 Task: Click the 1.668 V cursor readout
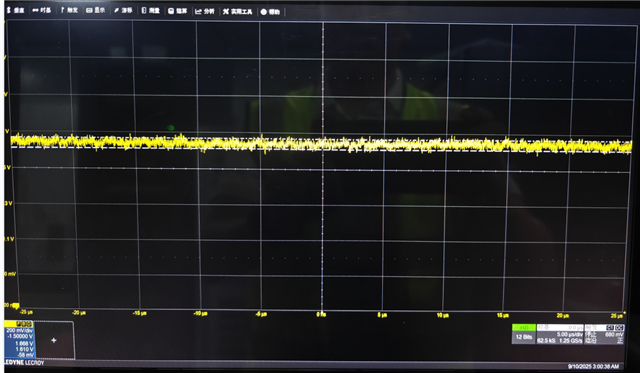(24, 344)
